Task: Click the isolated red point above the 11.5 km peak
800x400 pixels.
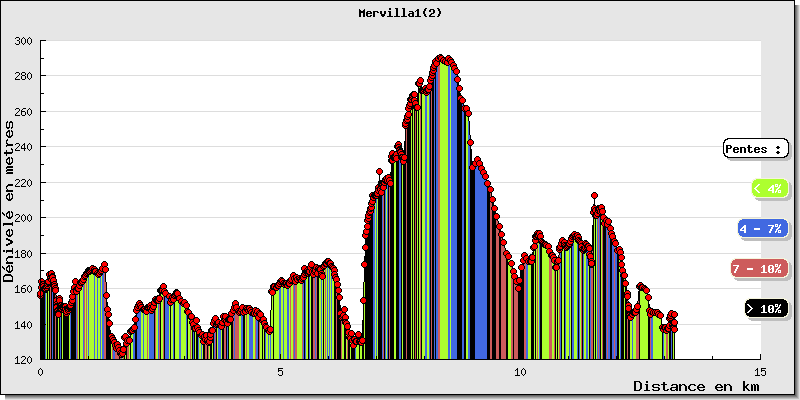Action: click(x=594, y=196)
